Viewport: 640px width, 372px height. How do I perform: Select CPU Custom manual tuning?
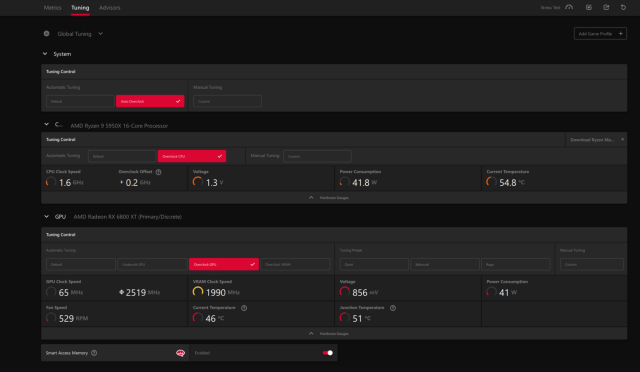pos(318,156)
